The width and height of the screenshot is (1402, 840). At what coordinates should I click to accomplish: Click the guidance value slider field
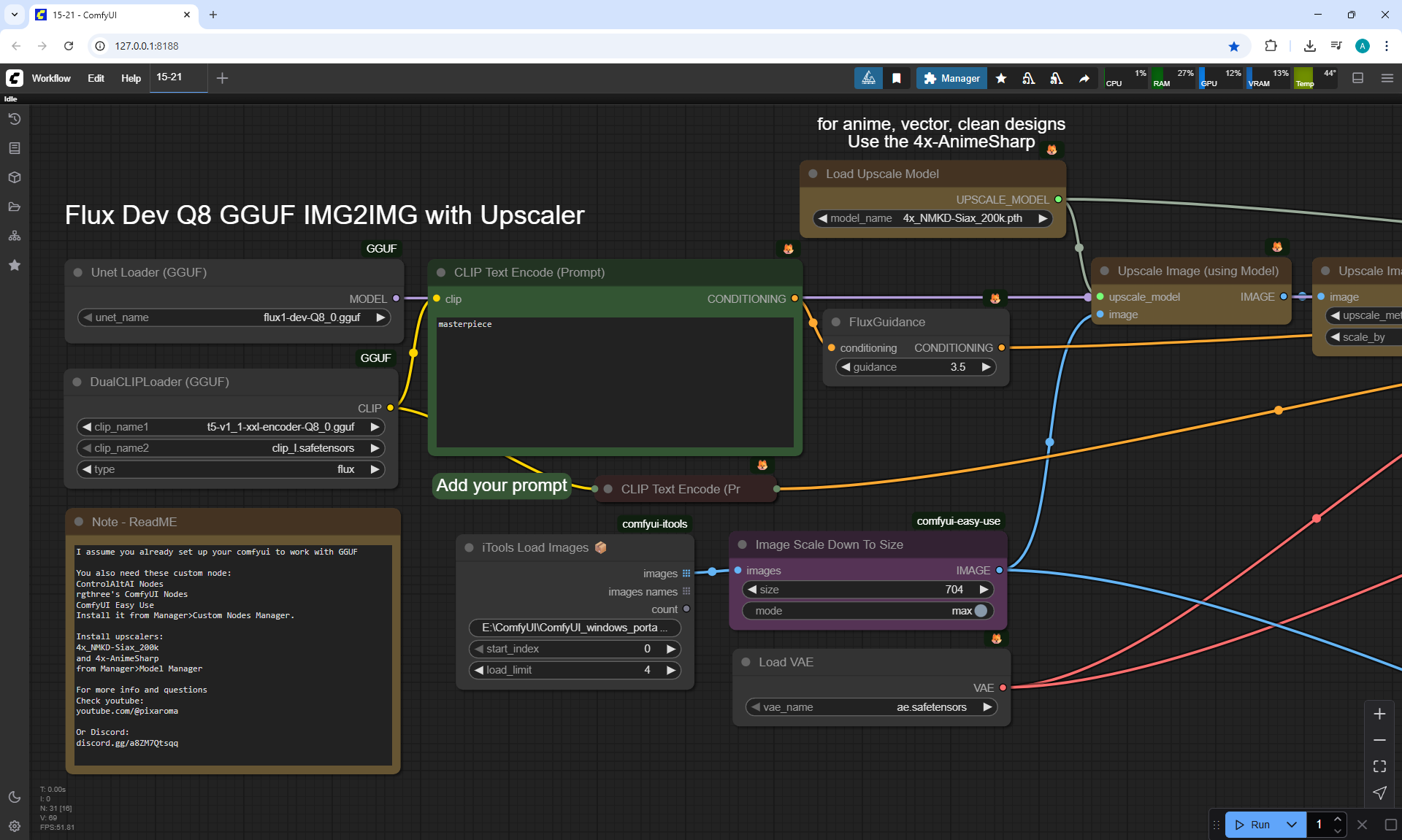(916, 367)
